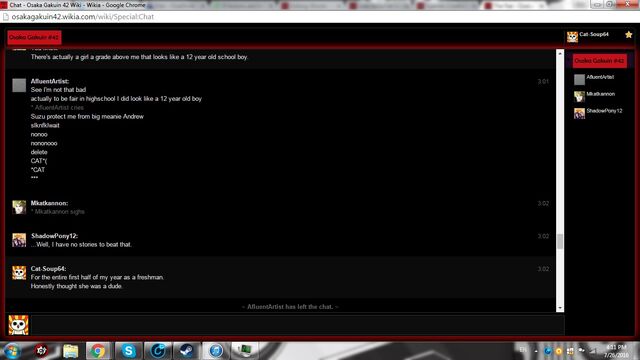This screenshot has width=640, height=360.
Task: Open the file explorer folder icon
Action: point(70,351)
